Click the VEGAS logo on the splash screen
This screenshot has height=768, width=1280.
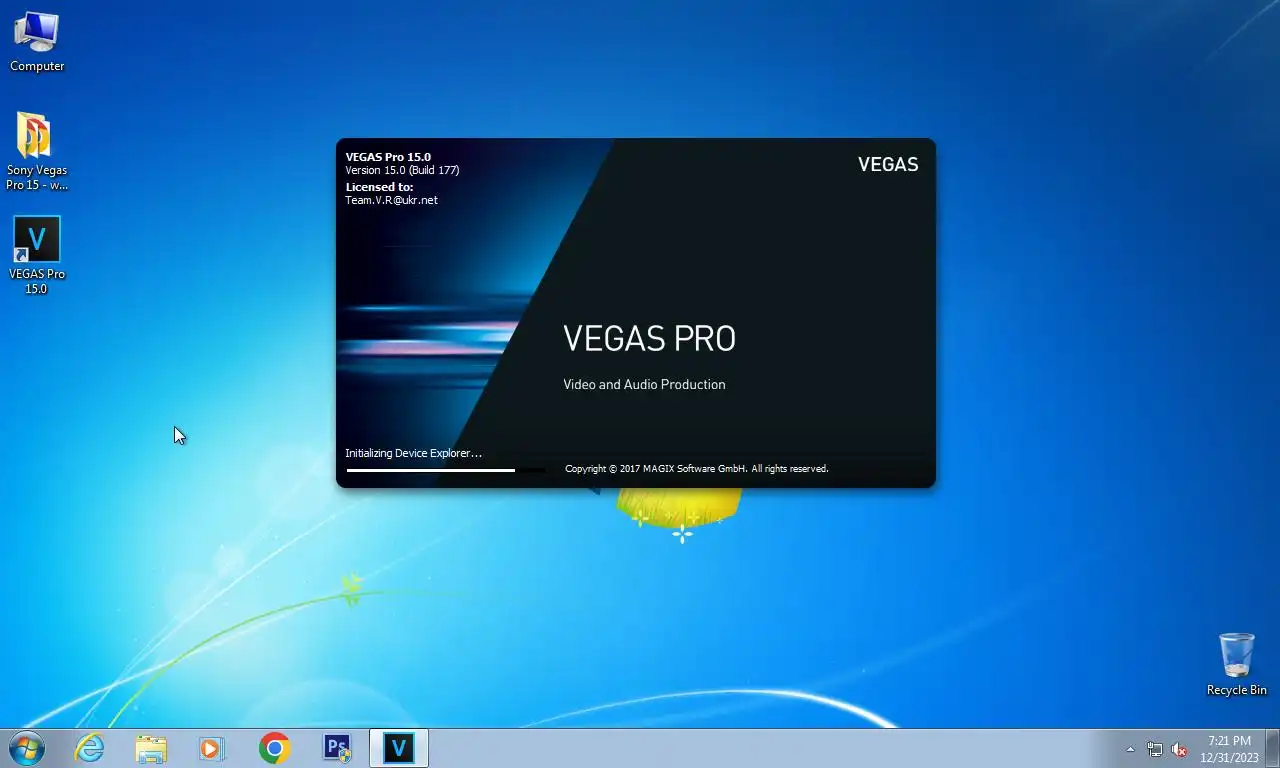click(x=888, y=165)
